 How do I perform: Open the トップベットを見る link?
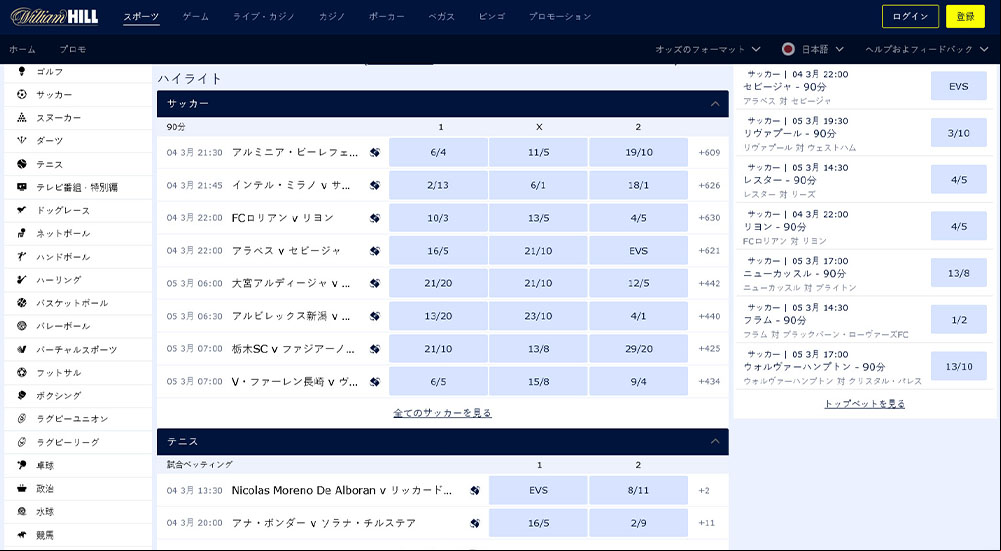864,404
